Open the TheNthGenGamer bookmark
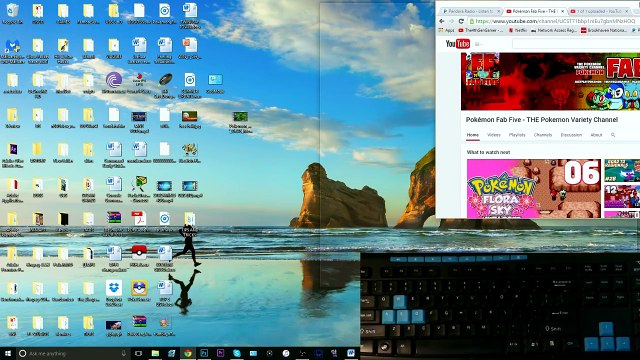This screenshot has width=640, height=360. 481,30
